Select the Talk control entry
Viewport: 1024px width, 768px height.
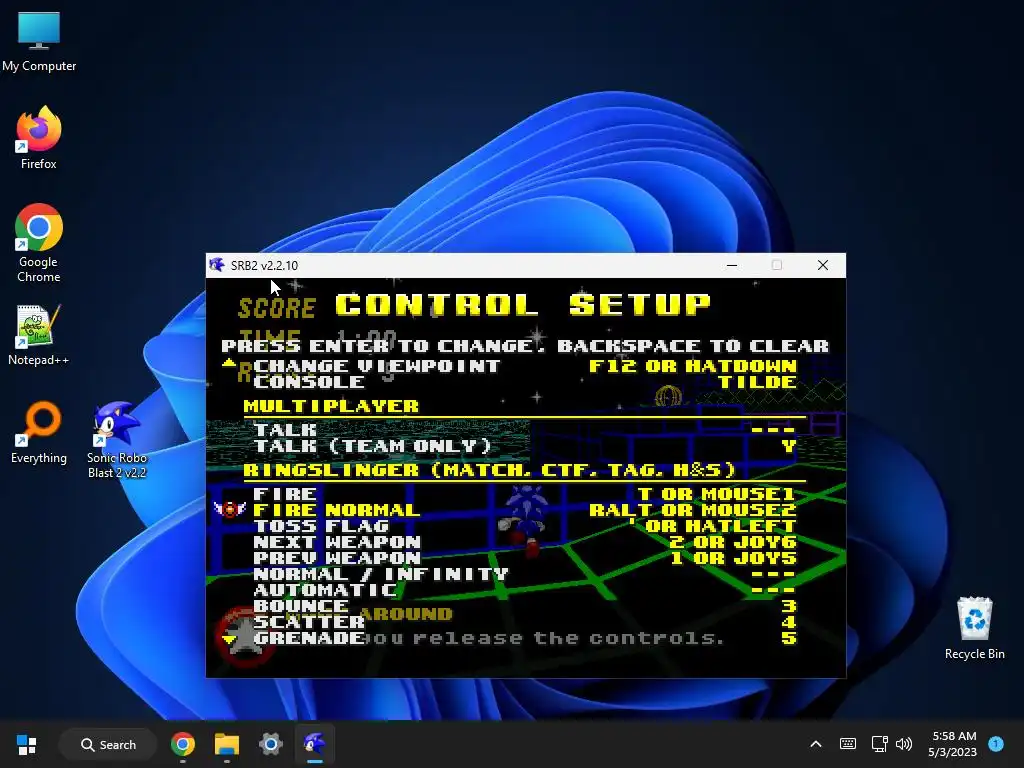285,430
